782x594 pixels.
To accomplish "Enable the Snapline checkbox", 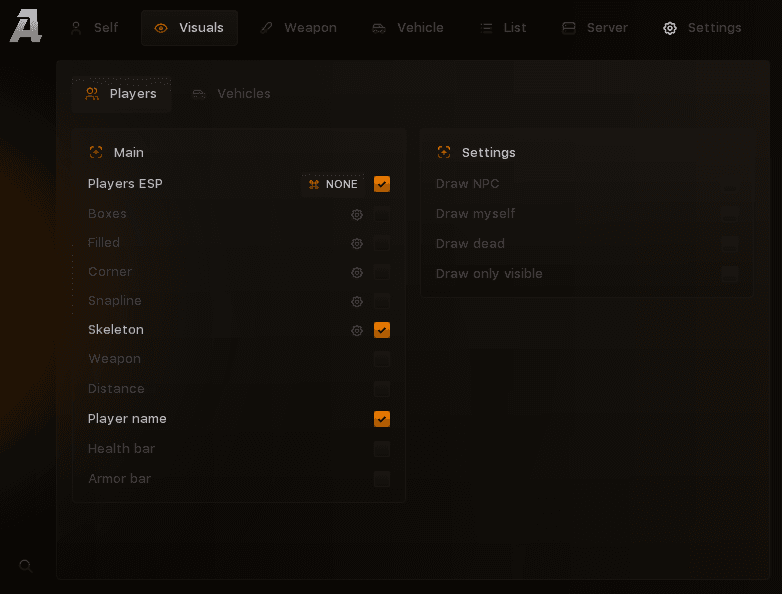I will pyautogui.click(x=382, y=301).
